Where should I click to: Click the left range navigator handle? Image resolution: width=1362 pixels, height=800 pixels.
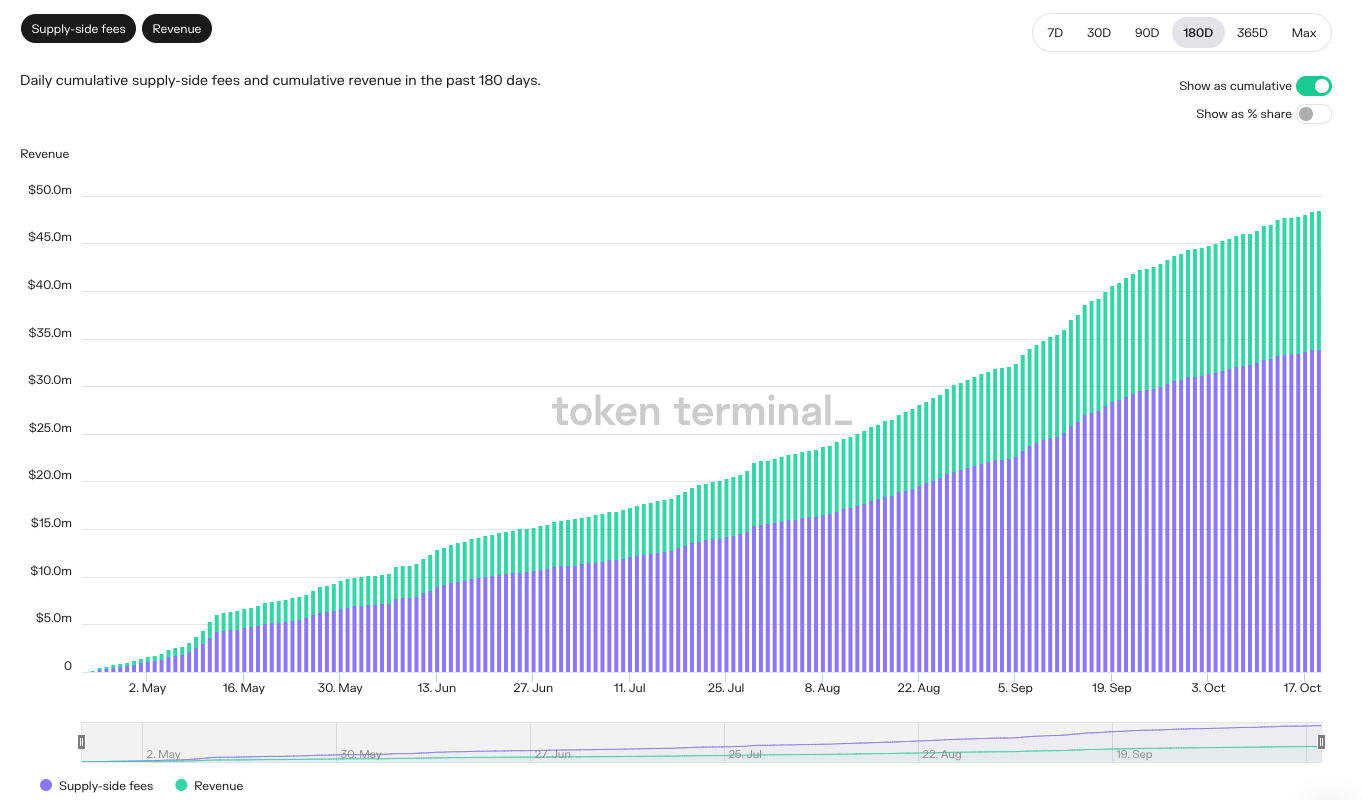point(82,742)
